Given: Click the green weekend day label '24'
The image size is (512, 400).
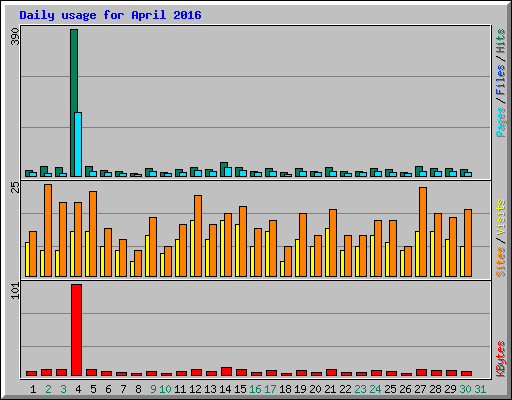Looking at the screenshot, I should pyautogui.click(x=375, y=389).
